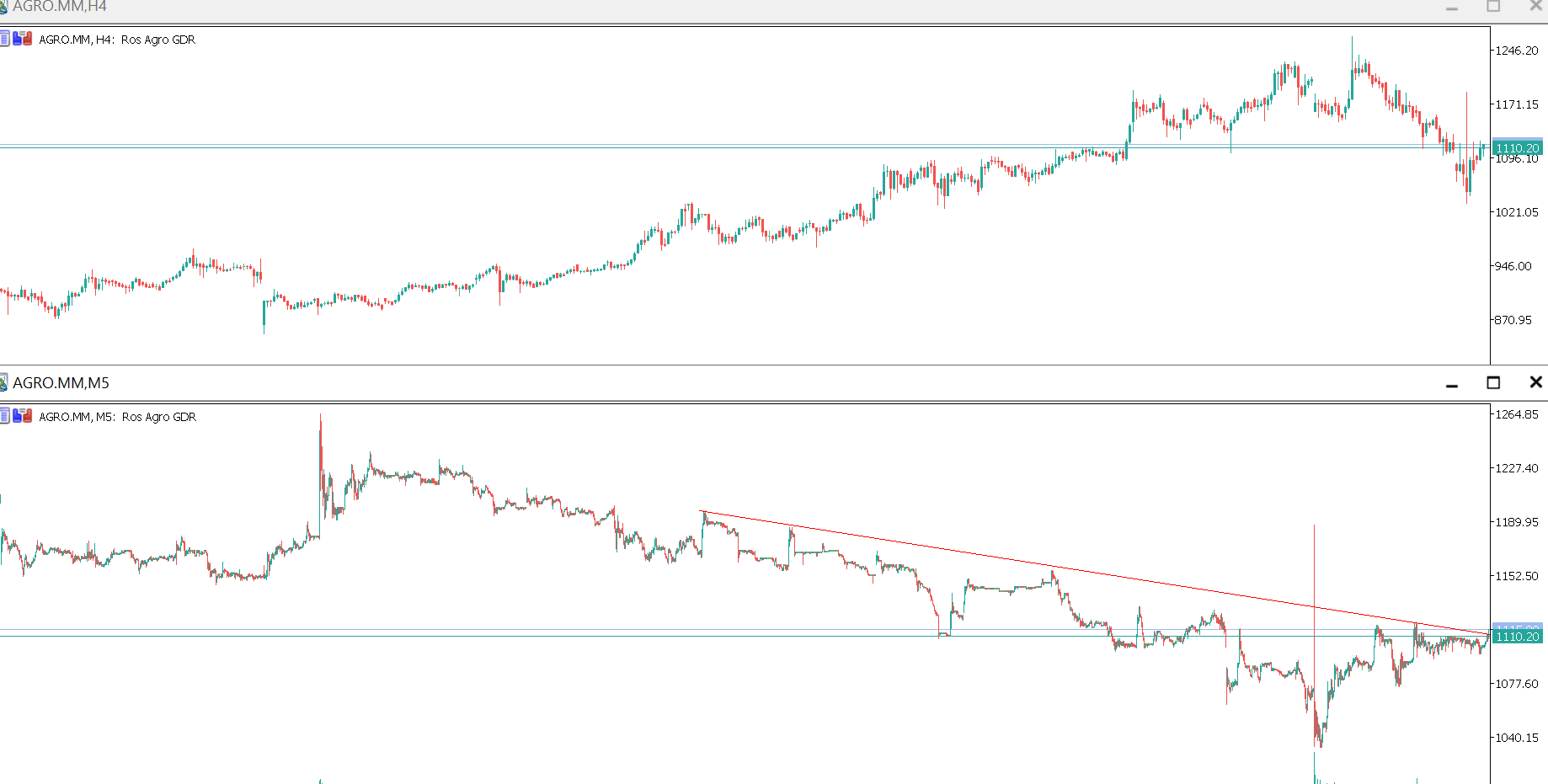Viewport: 1548px width, 784px height.
Task: Click the "AGRO.MM, M5: Ros Agro GDR" chart label
Action: pyautogui.click(x=117, y=417)
